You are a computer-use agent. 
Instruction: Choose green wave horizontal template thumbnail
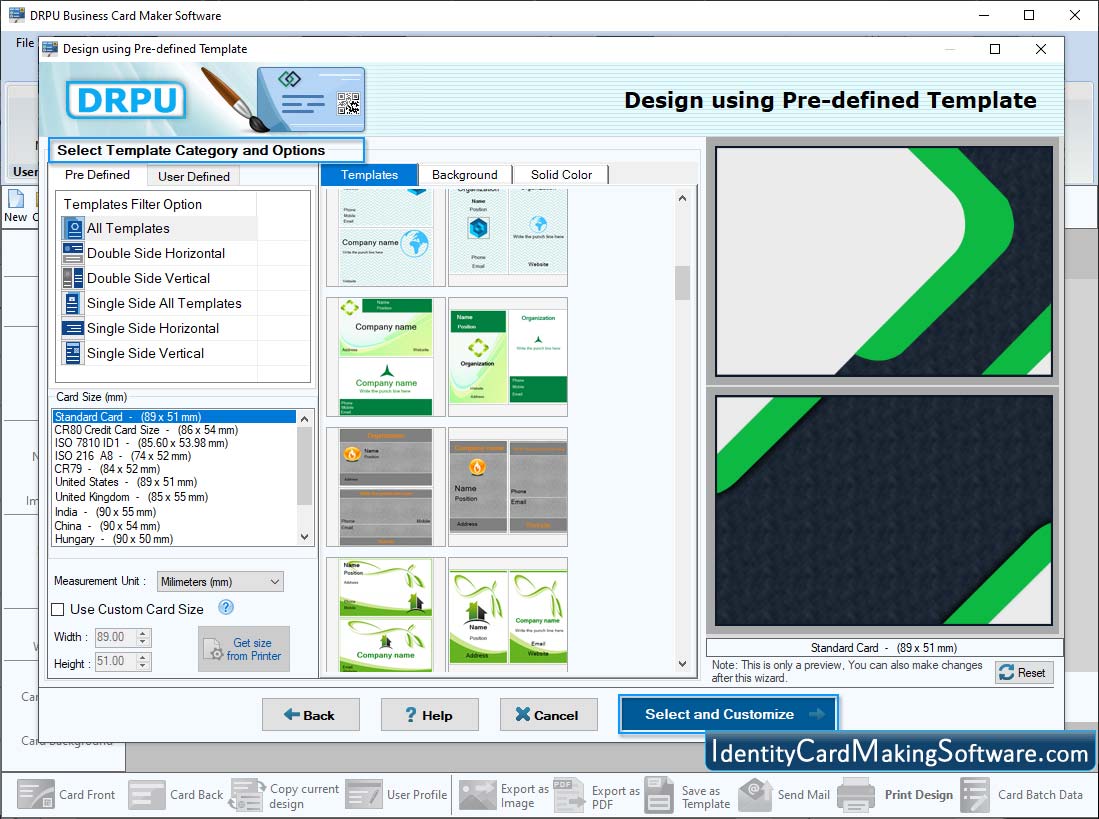coord(385,357)
